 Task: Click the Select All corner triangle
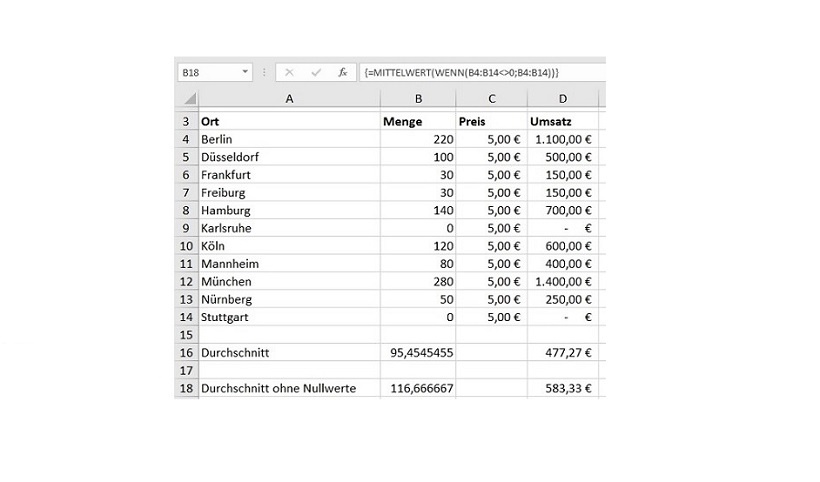[x=188, y=99]
